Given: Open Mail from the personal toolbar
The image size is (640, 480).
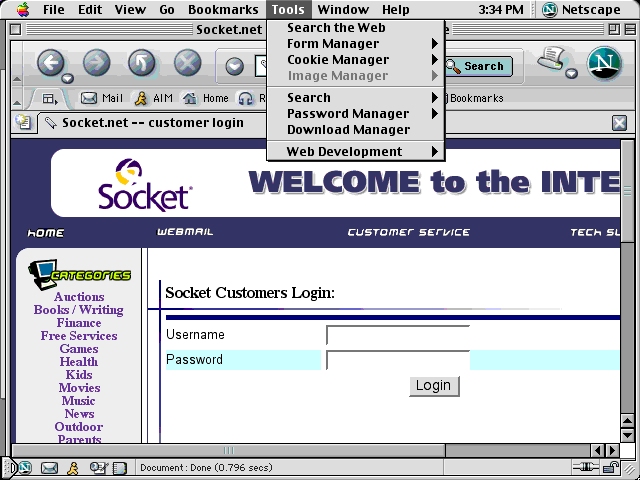Looking at the screenshot, I should coord(102,98).
